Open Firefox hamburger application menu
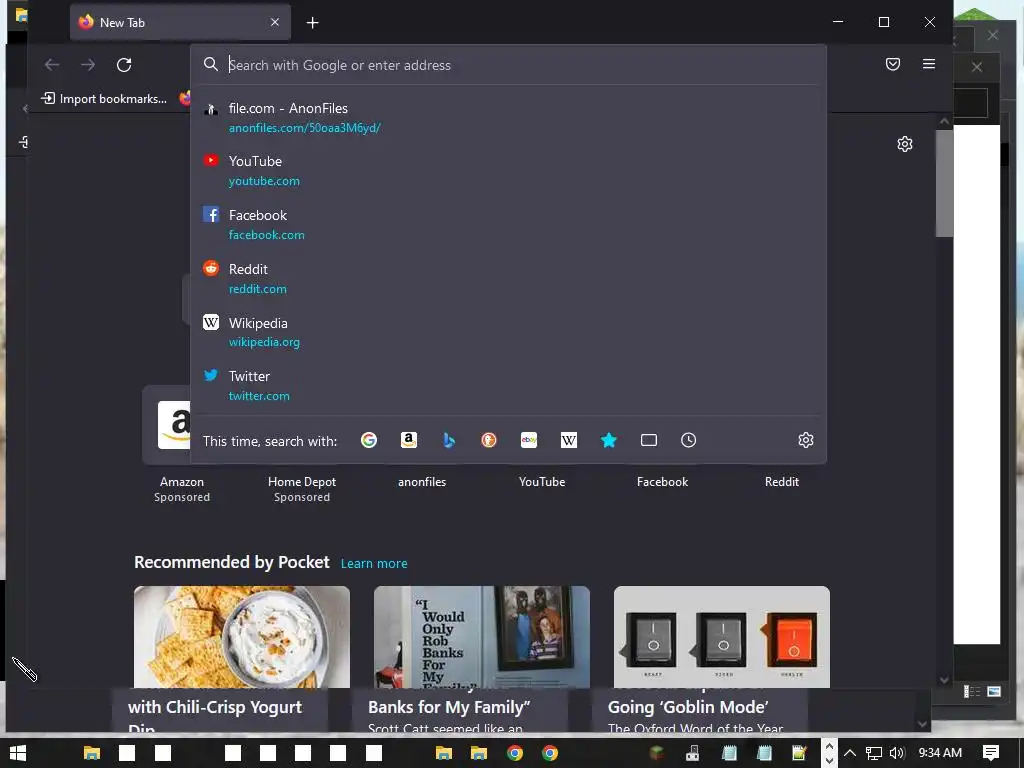1024x768 pixels. pos(929,64)
